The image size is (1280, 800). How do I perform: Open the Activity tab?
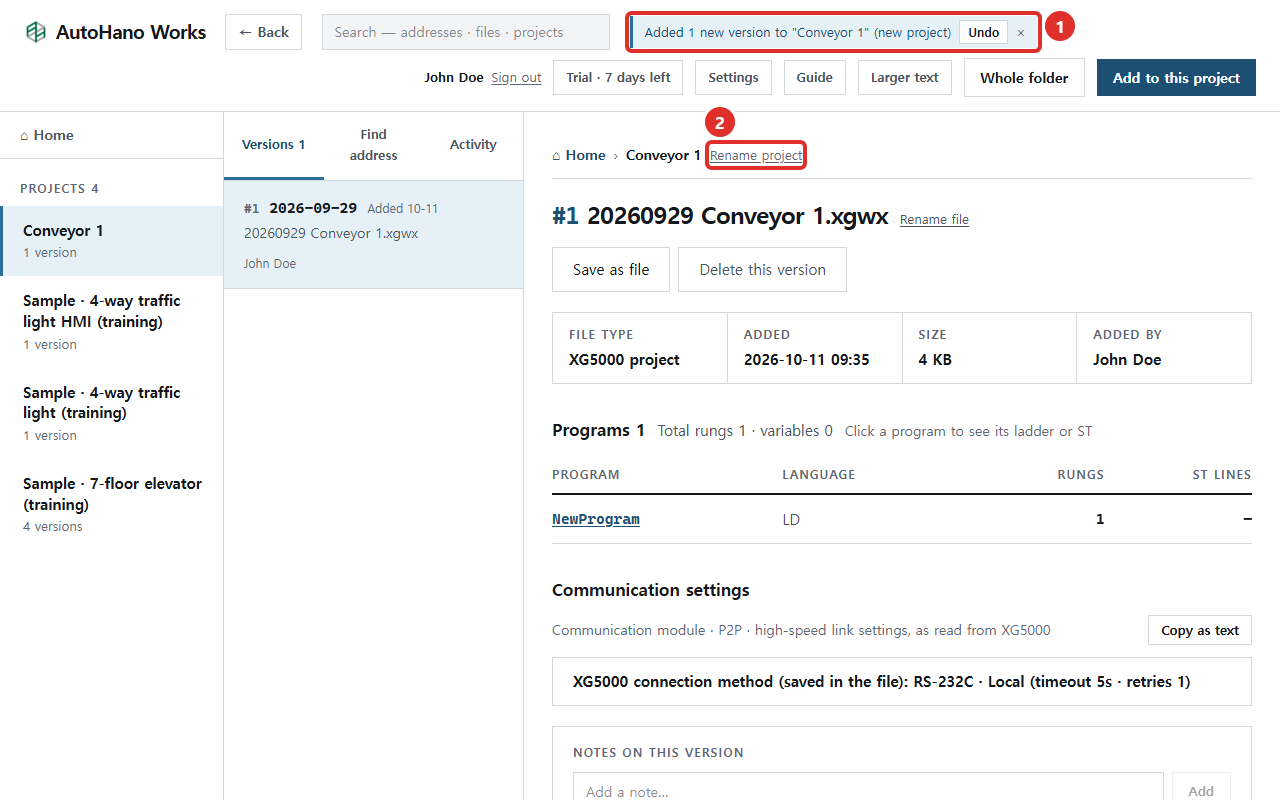[x=473, y=145]
